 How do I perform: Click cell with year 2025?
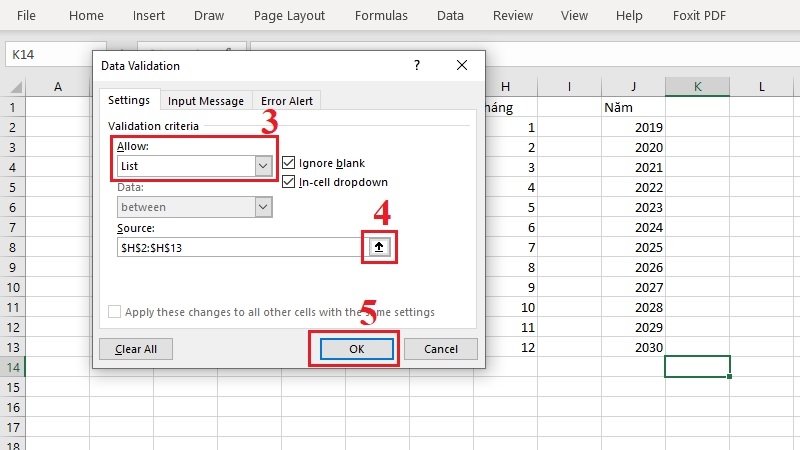coord(633,247)
